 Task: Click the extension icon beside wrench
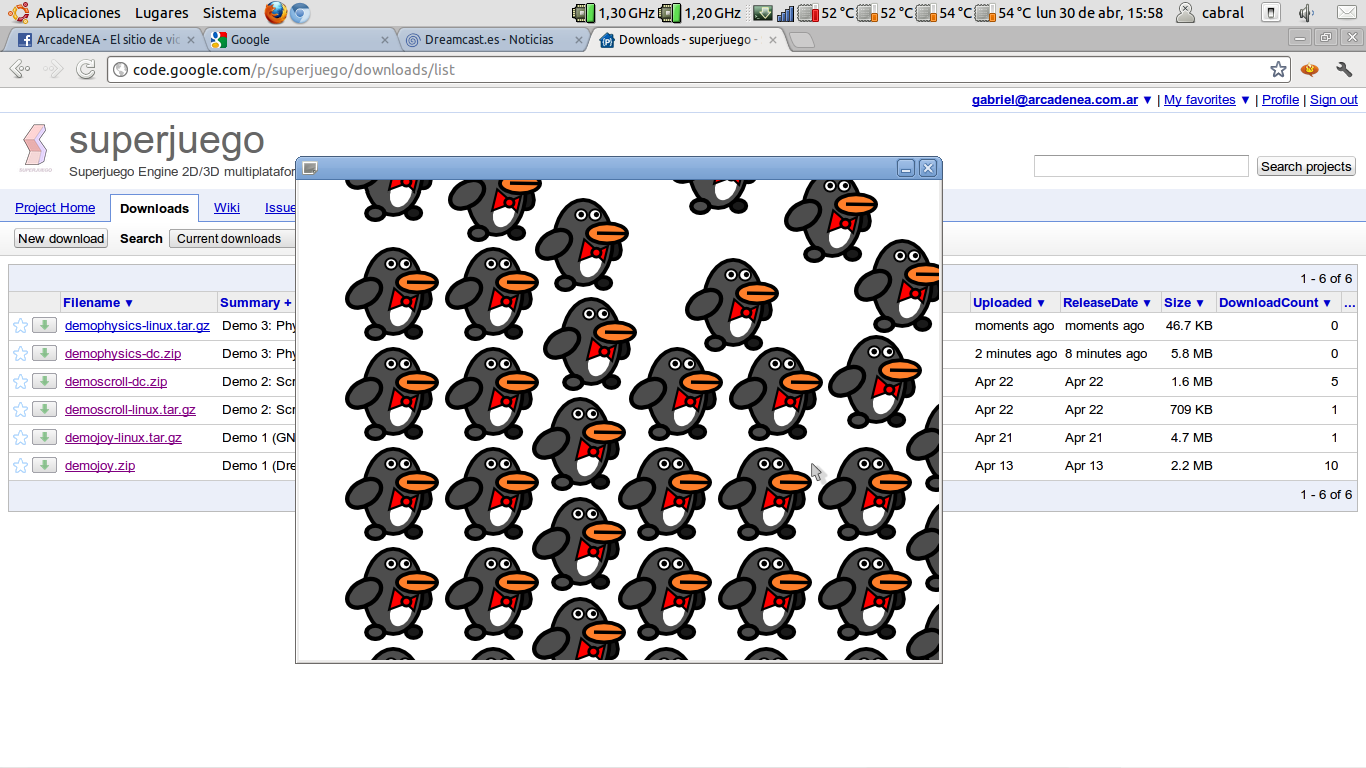pos(1310,69)
